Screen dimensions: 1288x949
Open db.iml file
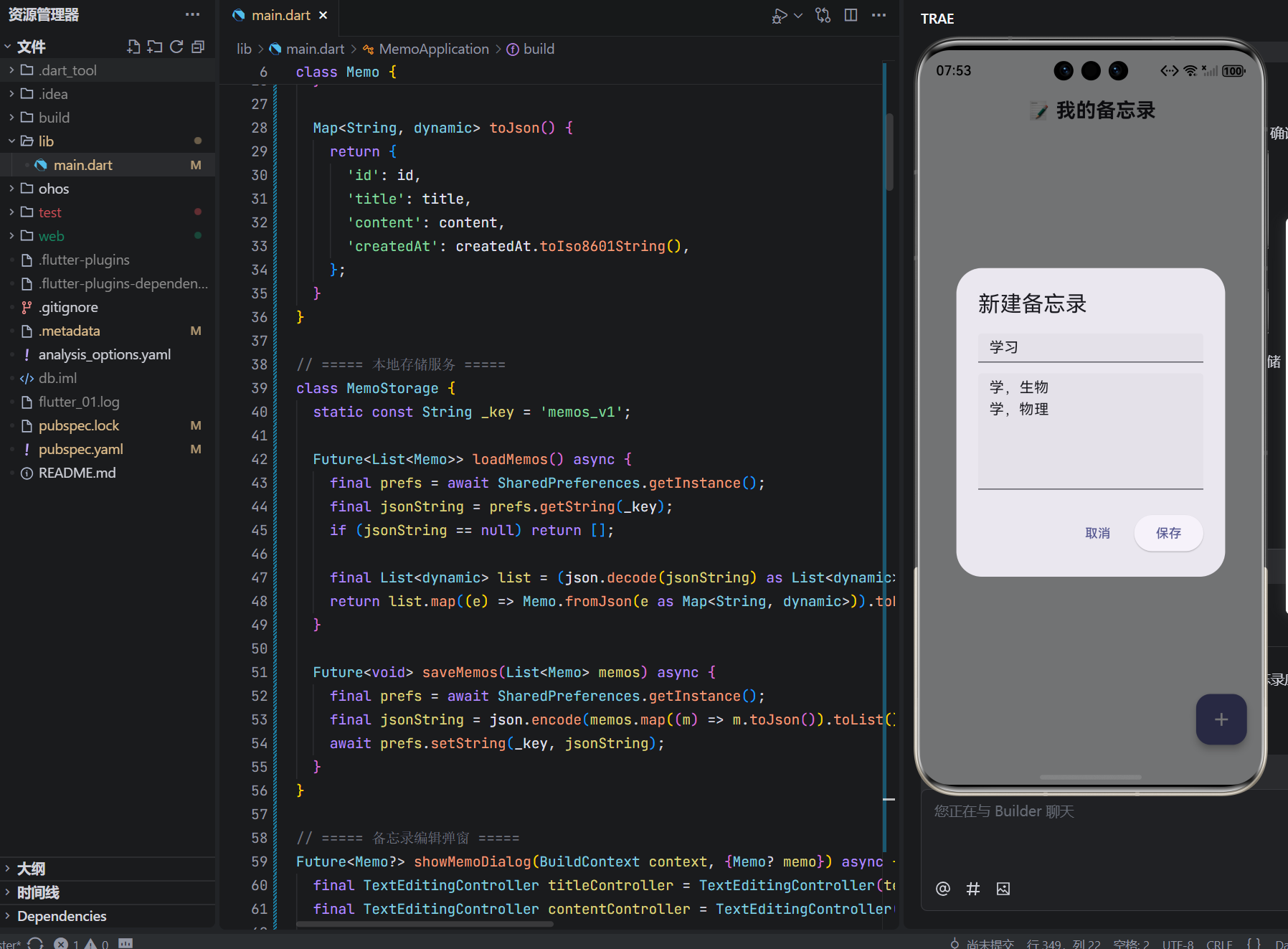point(108,378)
